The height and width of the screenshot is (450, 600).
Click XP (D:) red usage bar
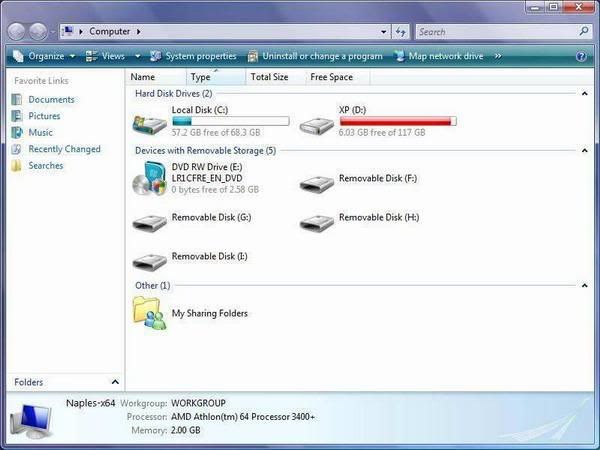tap(398, 121)
